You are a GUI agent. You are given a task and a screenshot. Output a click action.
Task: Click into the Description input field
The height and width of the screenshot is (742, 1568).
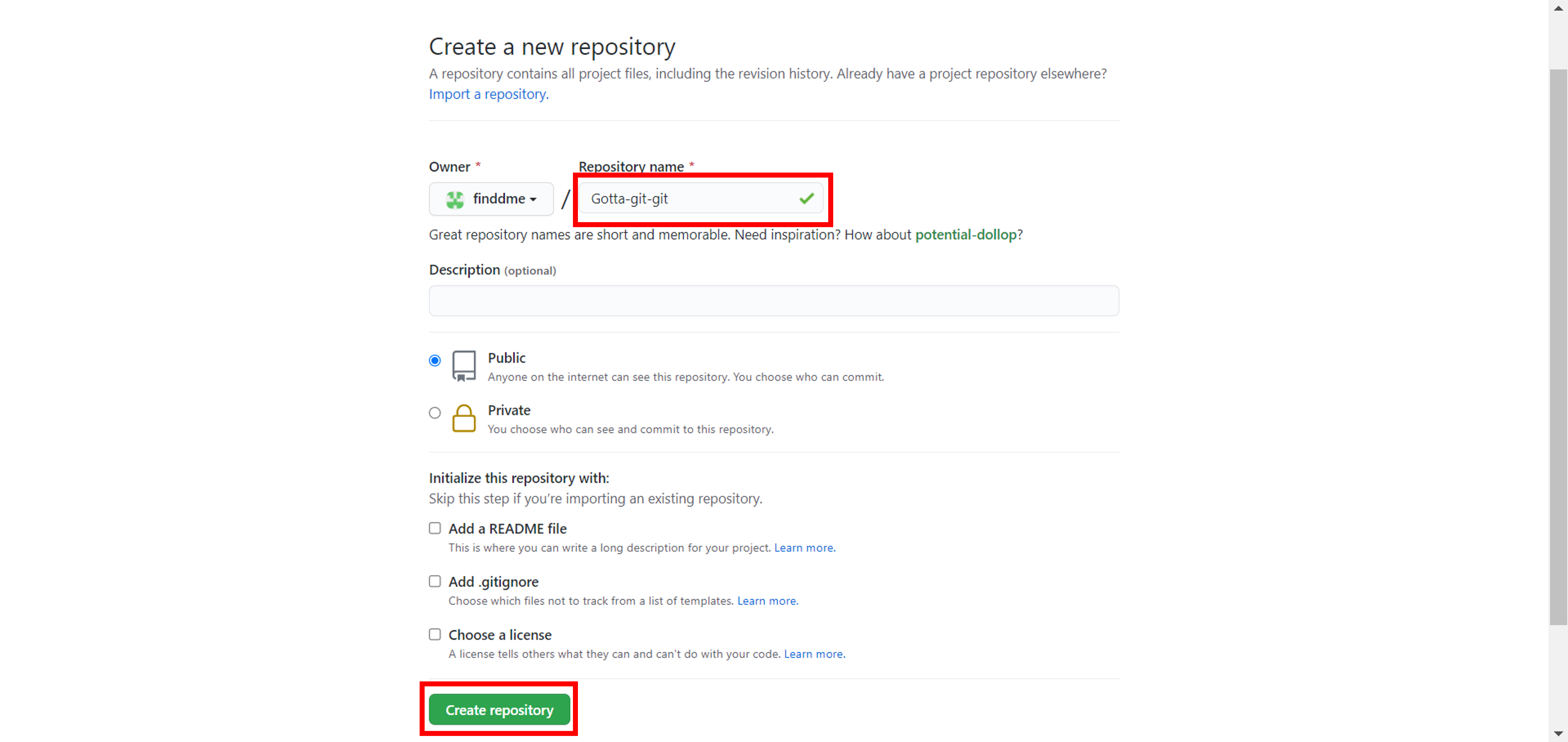774,301
